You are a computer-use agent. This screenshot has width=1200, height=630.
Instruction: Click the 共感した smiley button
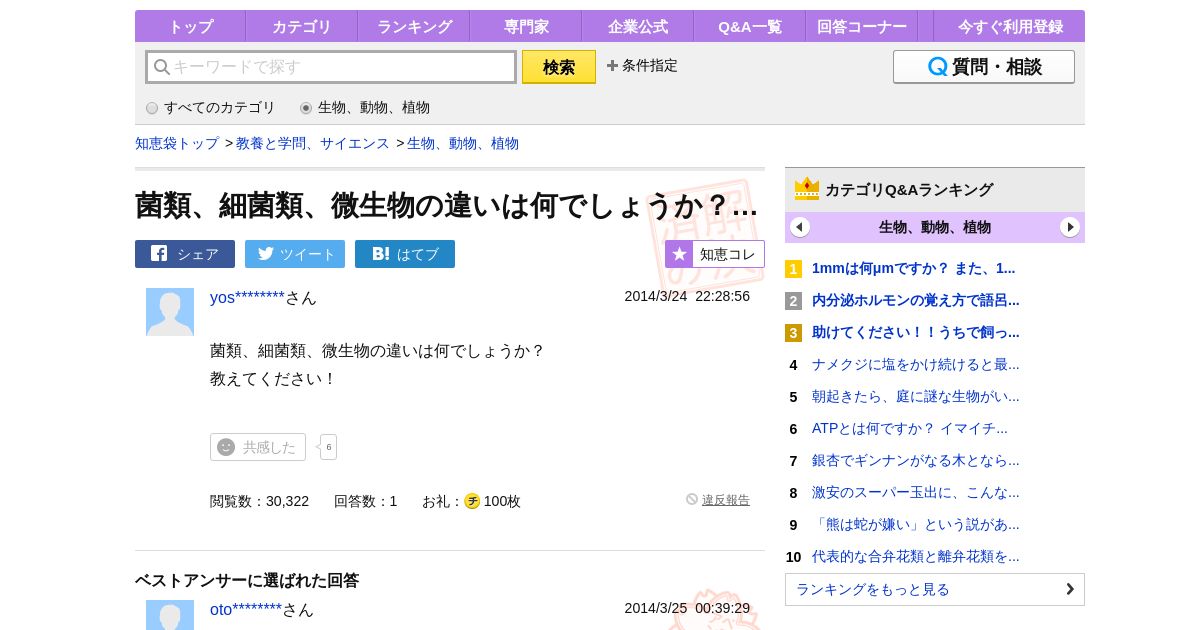tap(258, 447)
